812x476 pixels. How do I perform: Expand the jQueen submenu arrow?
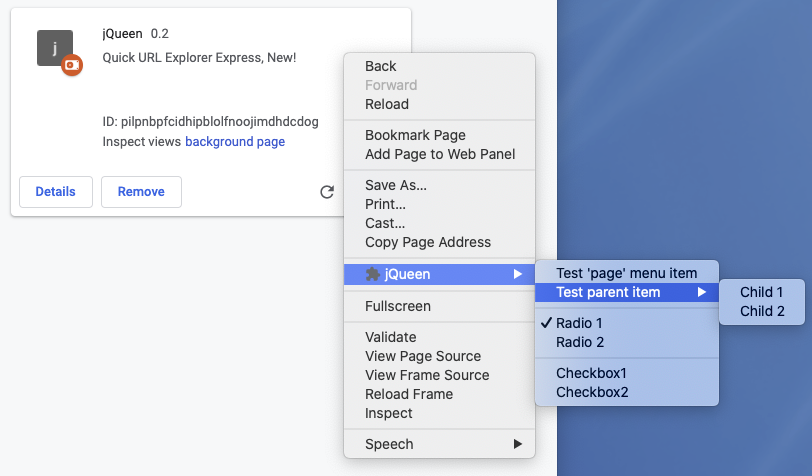click(517, 274)
